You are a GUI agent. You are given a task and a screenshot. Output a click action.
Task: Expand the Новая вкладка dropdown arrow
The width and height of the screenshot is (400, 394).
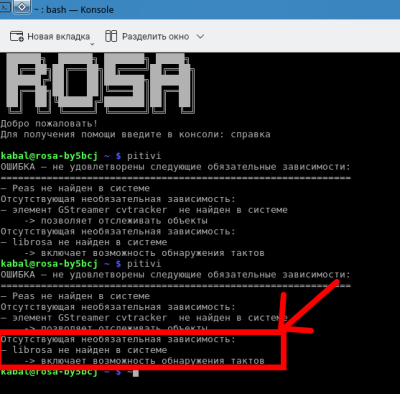pos(92,44)
